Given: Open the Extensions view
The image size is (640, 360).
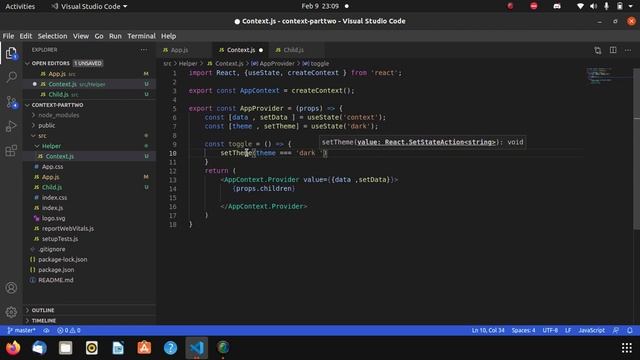Looking at the screenshot, I should (11, 151).
